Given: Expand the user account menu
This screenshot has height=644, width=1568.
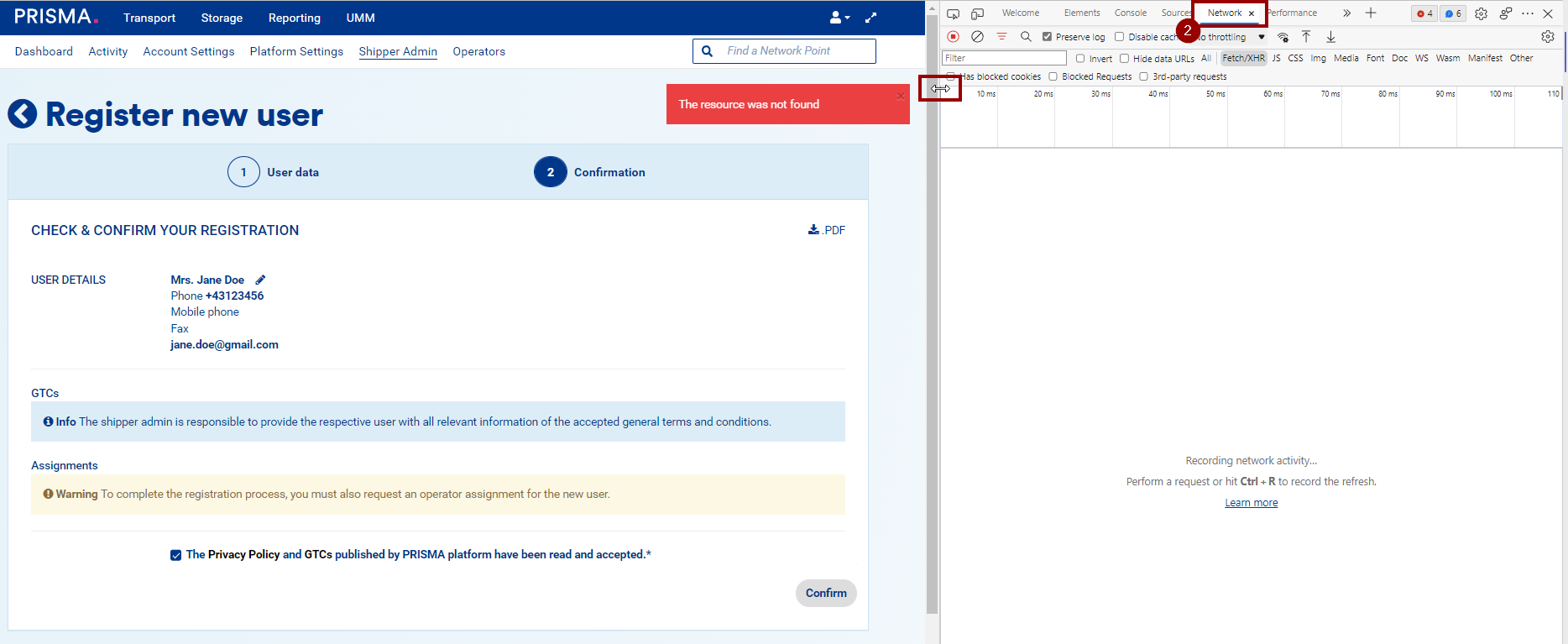Looking at the screenshot, I should [839, 18].
